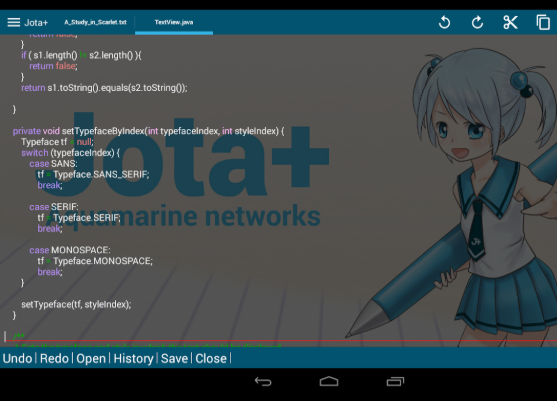Tap the redo arrow icon in top bar
Image resolution: width=557 pixels, height=401 pixels.
coord(477,22)
